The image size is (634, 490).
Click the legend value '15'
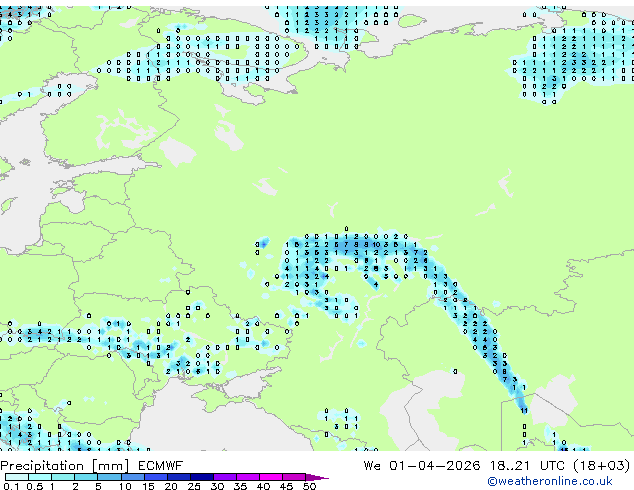[148, 486]
